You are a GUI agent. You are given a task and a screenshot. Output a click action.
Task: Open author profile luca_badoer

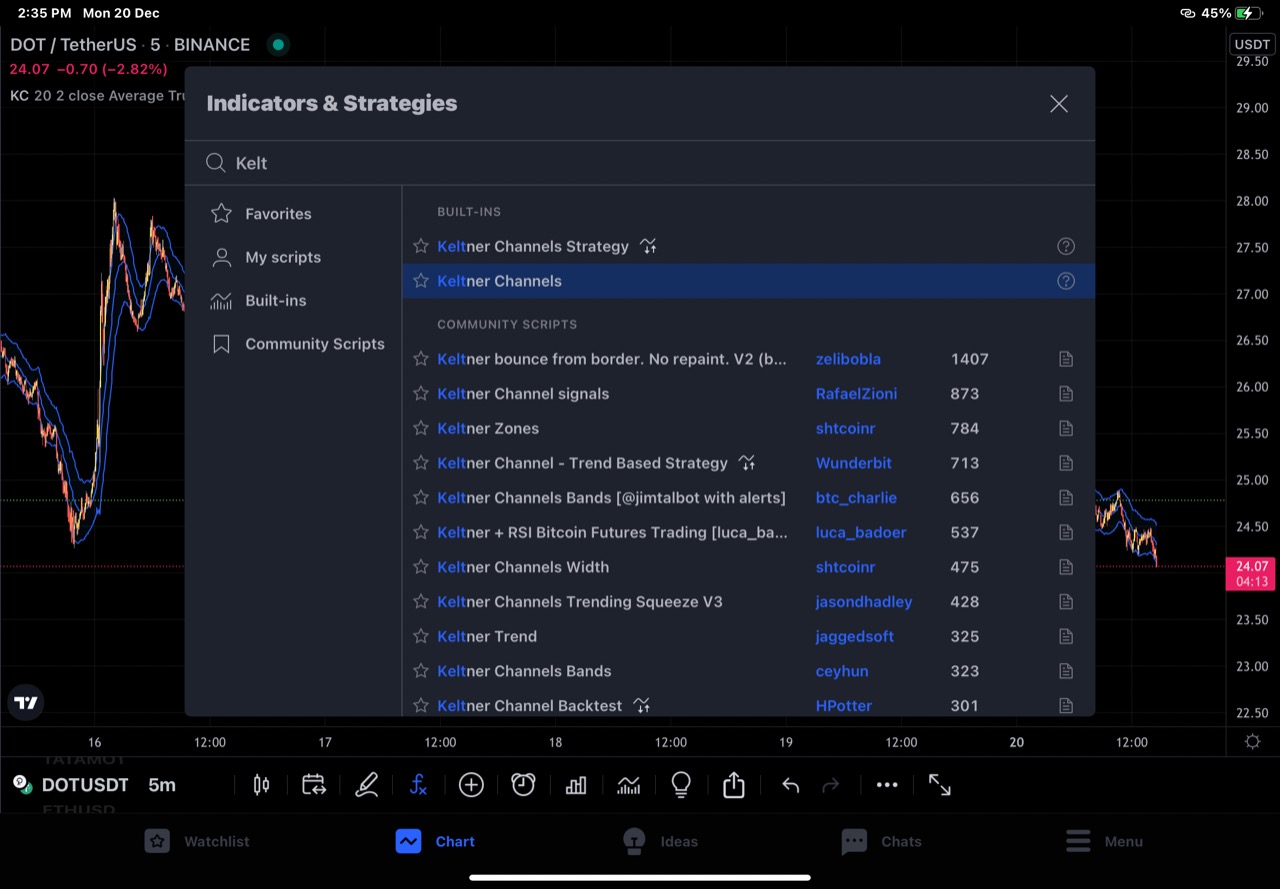[x=859, y=532]
